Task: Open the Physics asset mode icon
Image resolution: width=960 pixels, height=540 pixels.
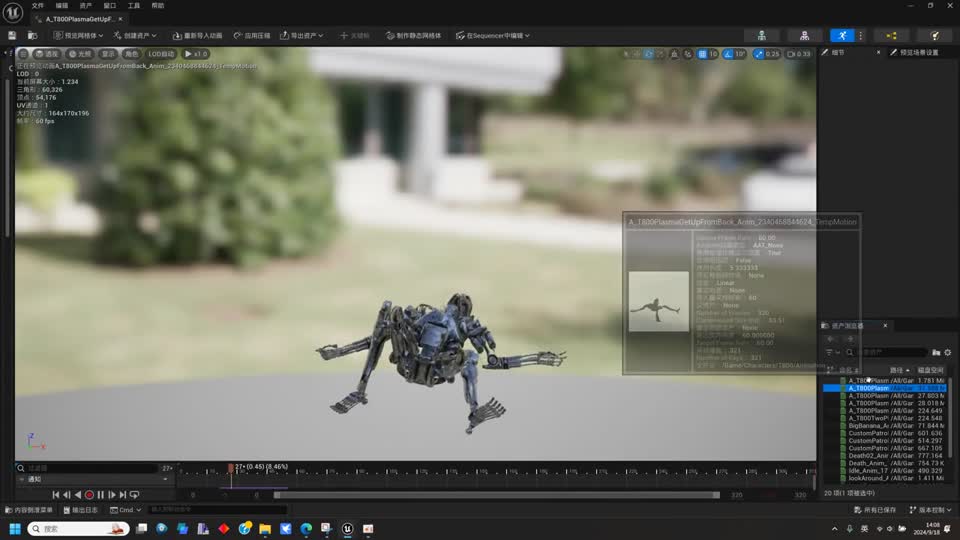Action: click(x=934, y=35)
